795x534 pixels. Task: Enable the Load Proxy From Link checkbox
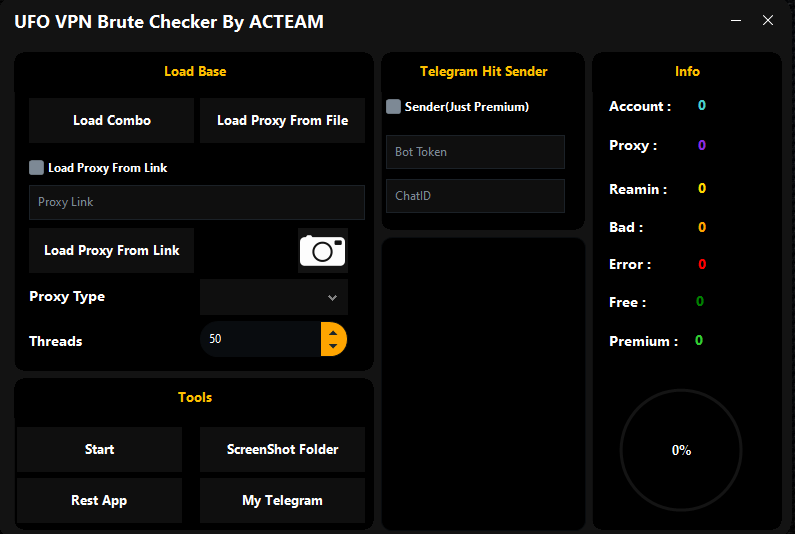click(x=37, y=167)
